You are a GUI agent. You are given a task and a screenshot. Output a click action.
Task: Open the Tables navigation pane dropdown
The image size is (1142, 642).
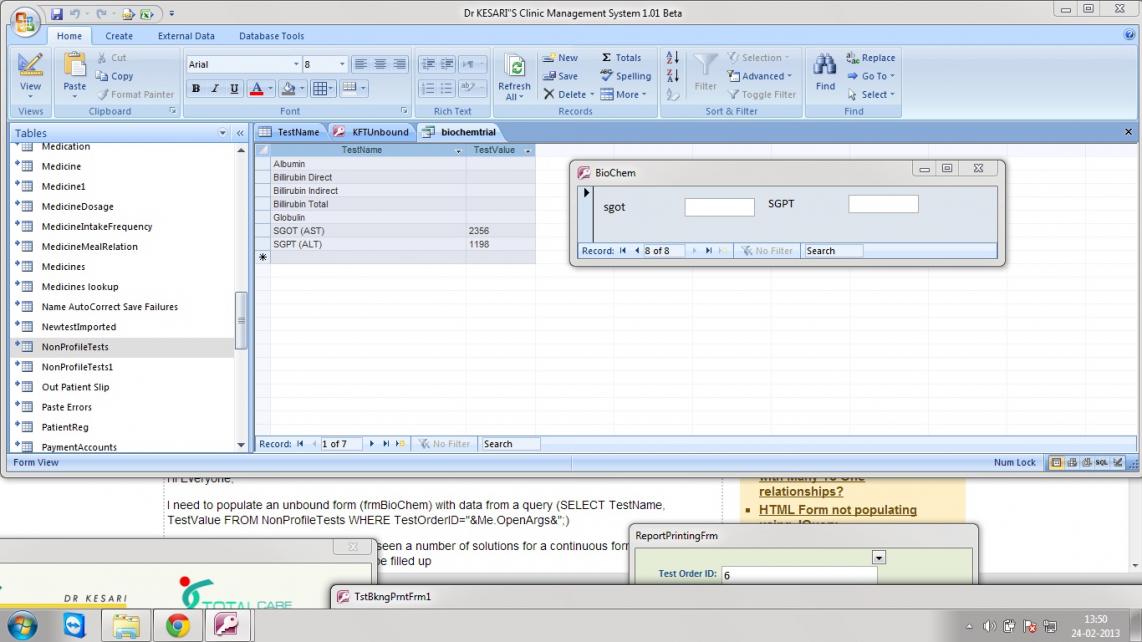(x=222, y=133)
